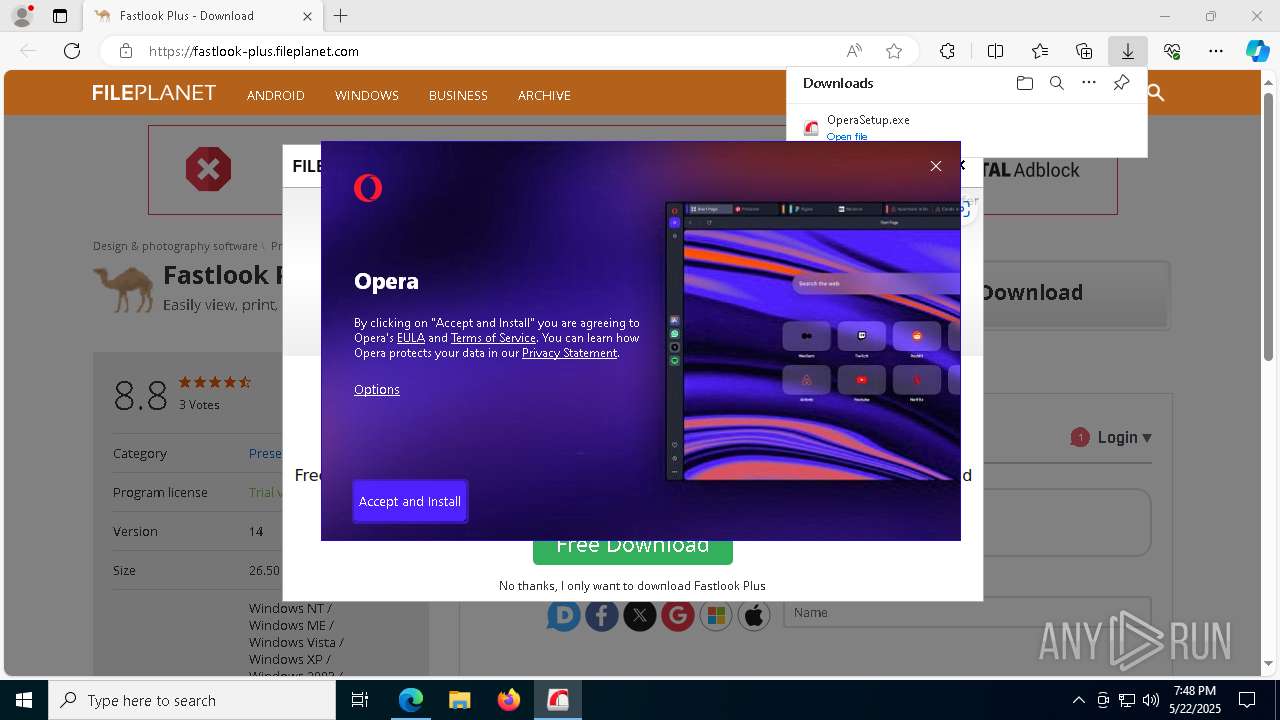This screenshot has width=1280, height=720.
Task: Open the ARCHIVE menu on FilePlanet
Action: 544,95
